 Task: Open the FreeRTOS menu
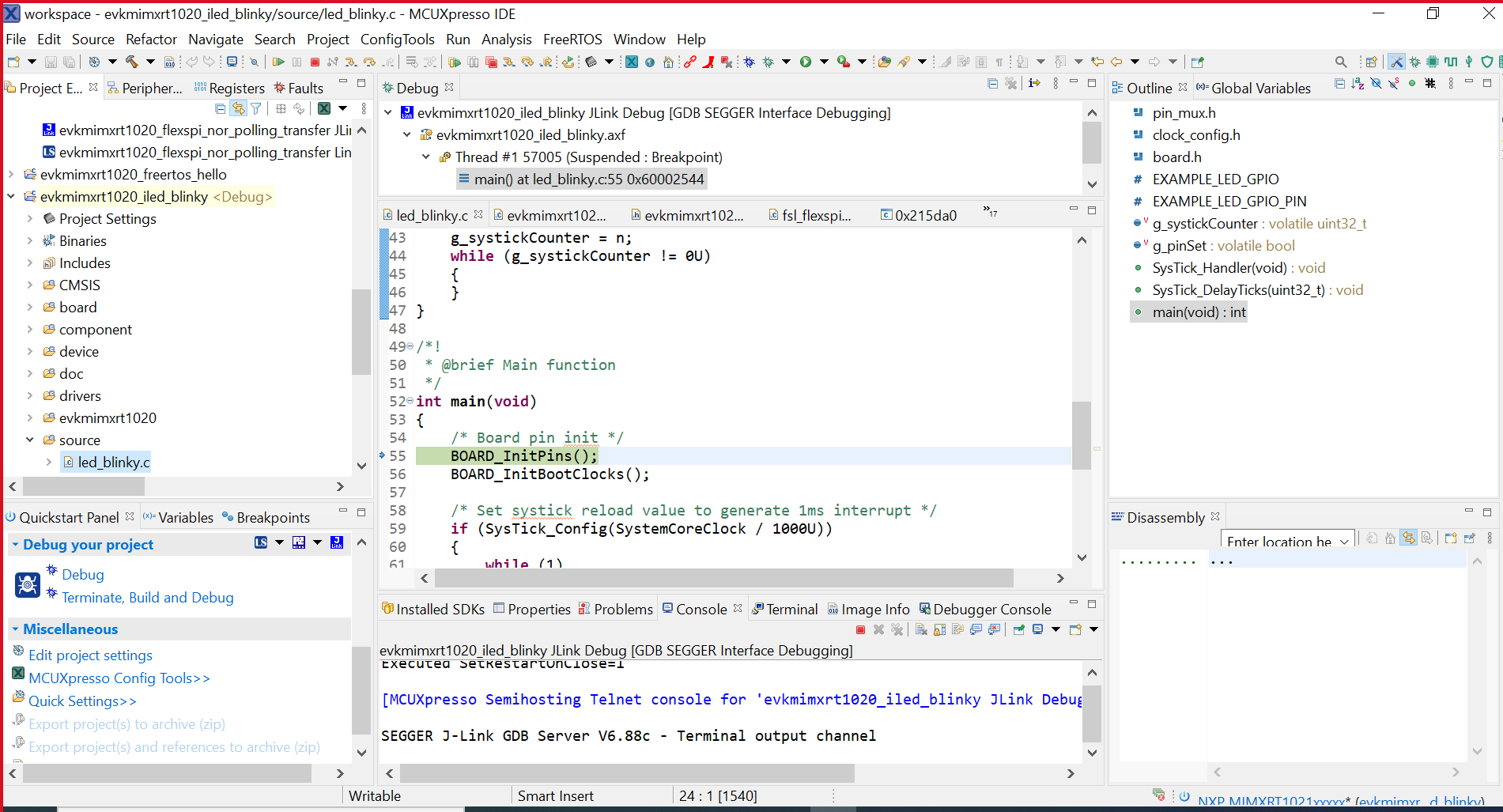pos(572,39)
